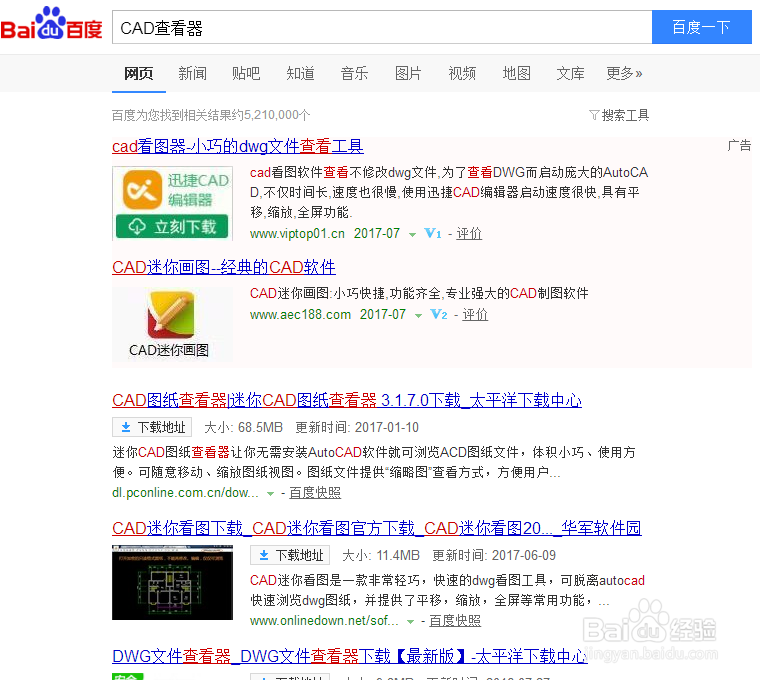Expand dropdown arrow after onlinedown.net URL

point(411,622)
